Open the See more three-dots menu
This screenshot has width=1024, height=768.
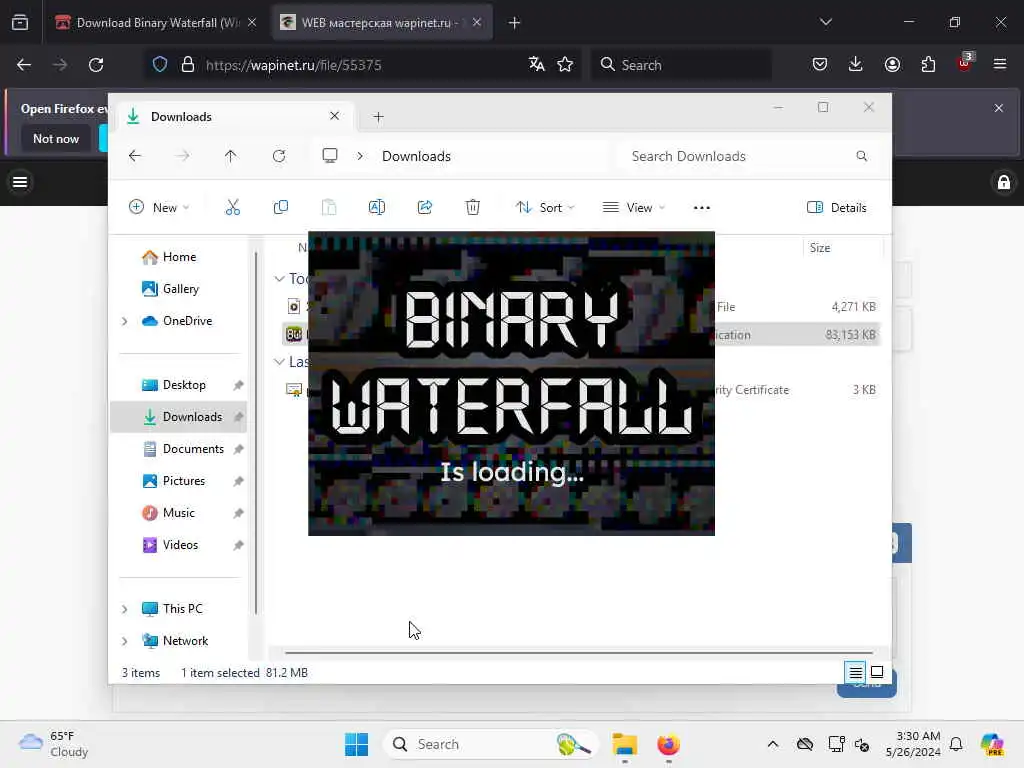(x=701, y=208)
